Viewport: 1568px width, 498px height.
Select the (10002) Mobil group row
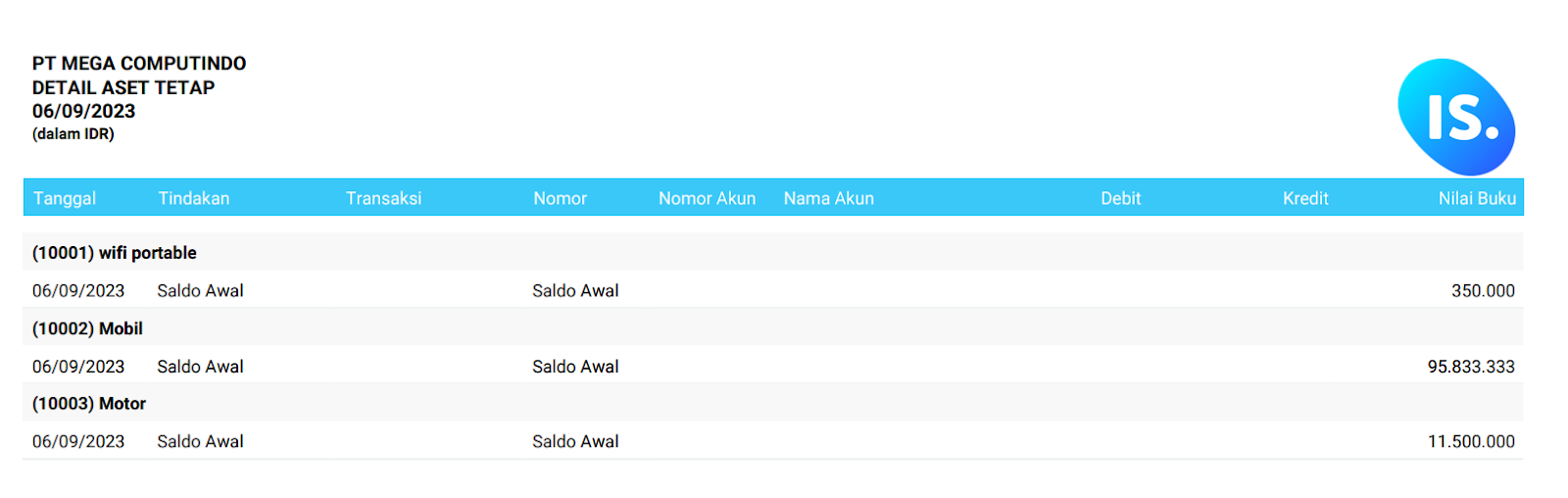(x=88, y=328)
